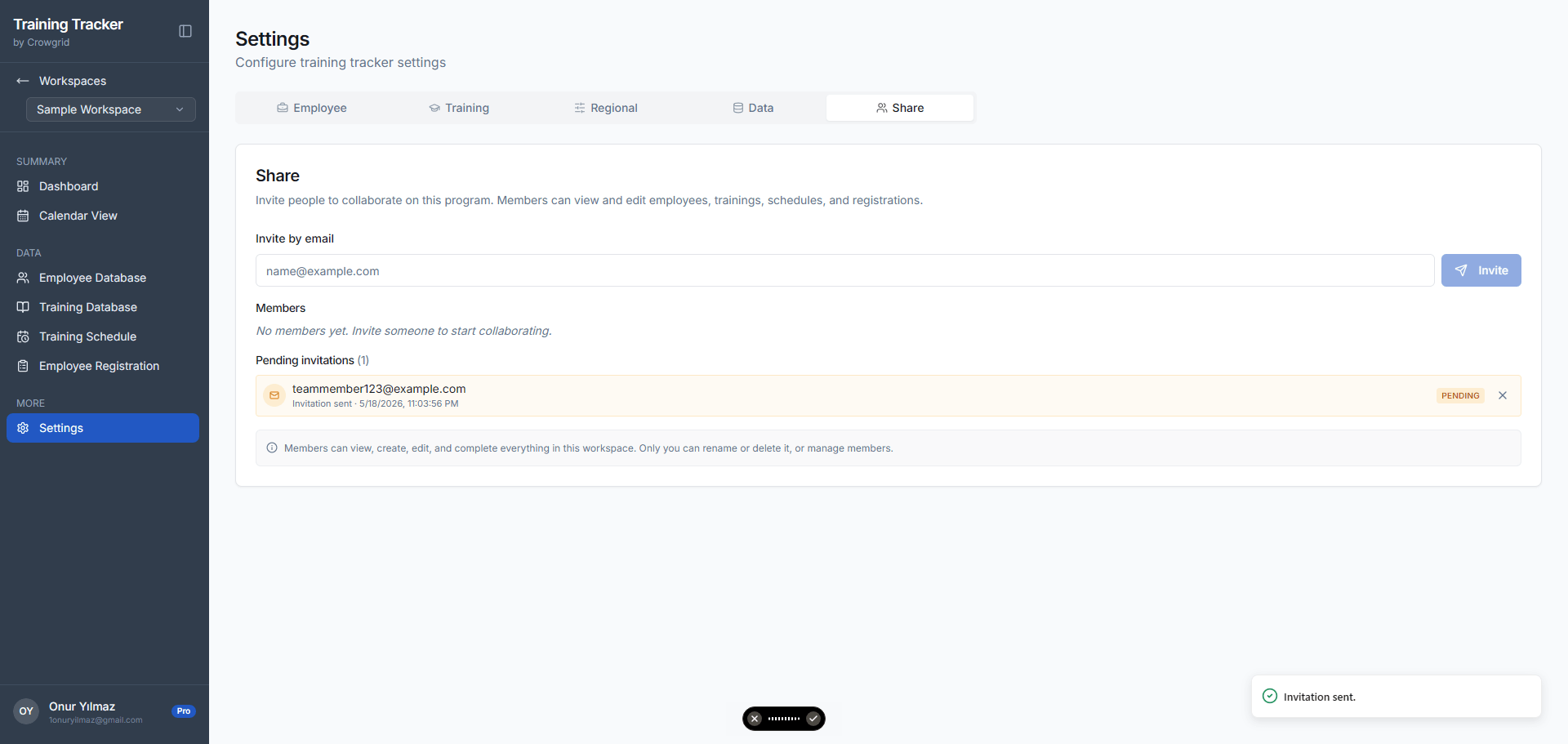1568x744 pixels.
Task: Click the Pending invitations heading
Action: [312, 360]
